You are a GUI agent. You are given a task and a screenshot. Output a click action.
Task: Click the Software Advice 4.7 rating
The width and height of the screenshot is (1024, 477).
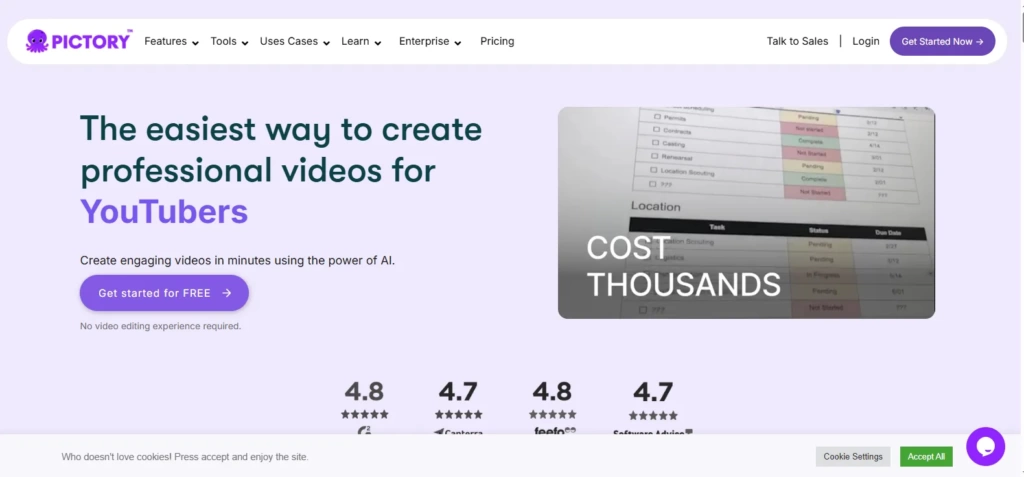[x=653, y=392]
